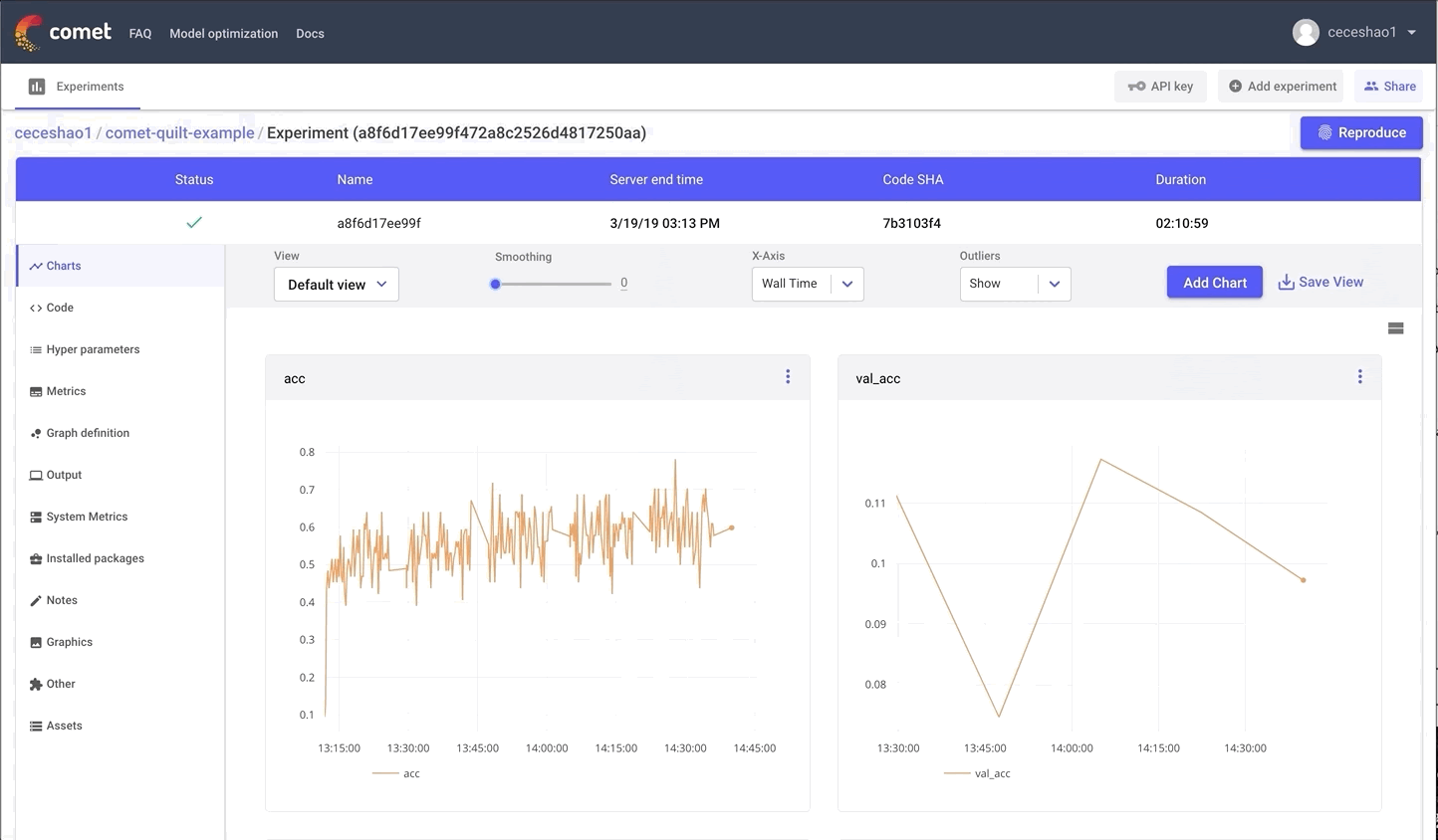Screen dimensions: 1438x840
Task: Switch to the Experiments tab
Action: click(x=78, y=87)
